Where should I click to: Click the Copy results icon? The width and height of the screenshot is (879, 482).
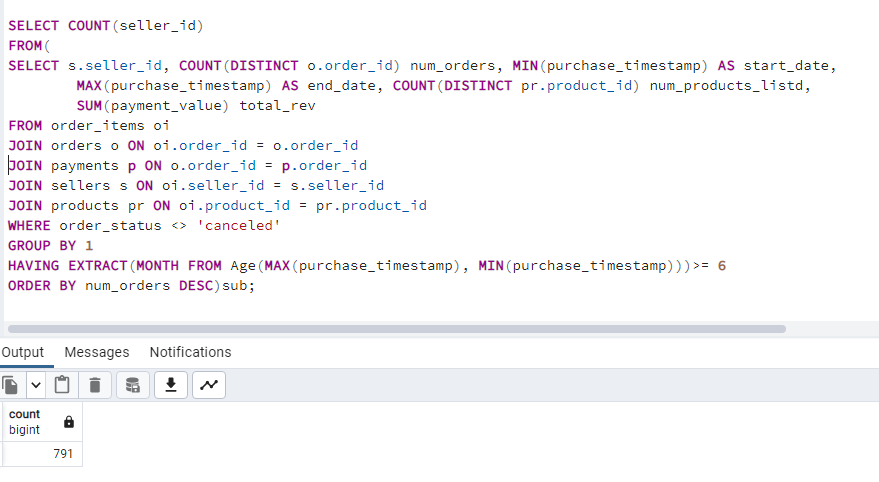(x=11, y=385)
